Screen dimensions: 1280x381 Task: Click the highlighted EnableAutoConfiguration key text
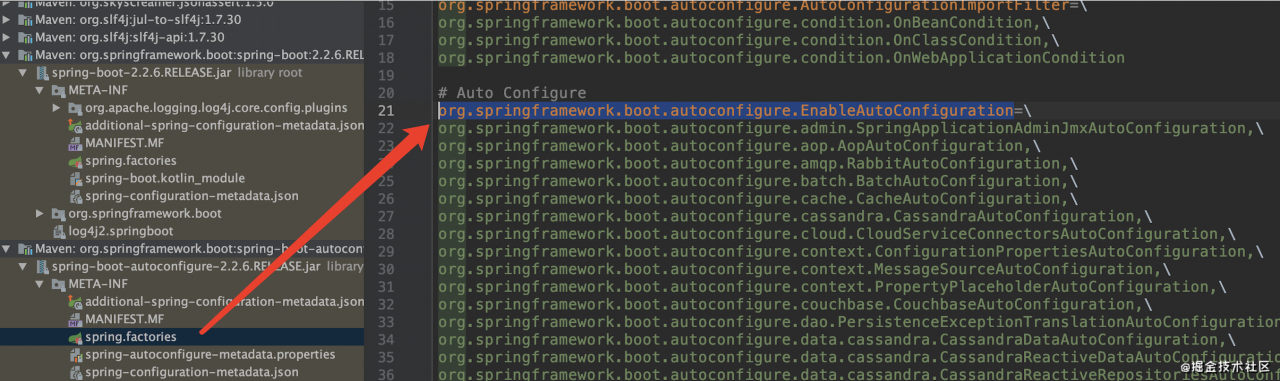[x=726, y=110]
